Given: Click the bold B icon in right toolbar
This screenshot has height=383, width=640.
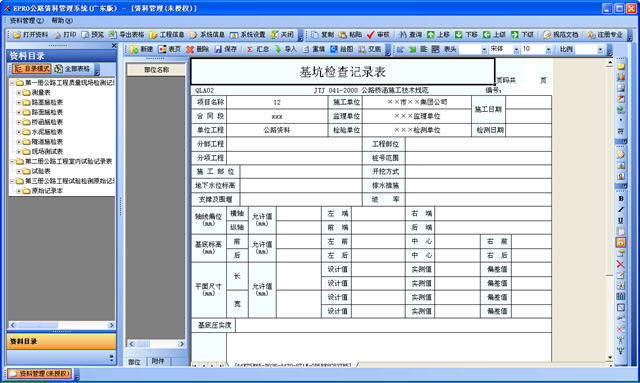Looking at the screenshot, I should coord(621,198).
